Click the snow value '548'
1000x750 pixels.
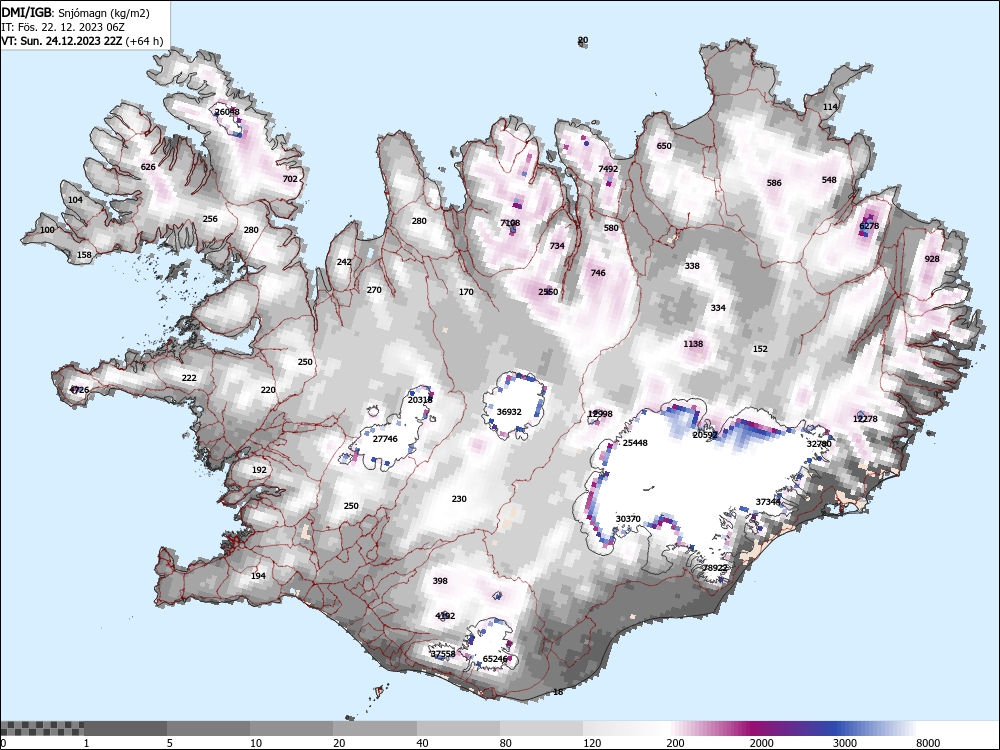point(829,180)
